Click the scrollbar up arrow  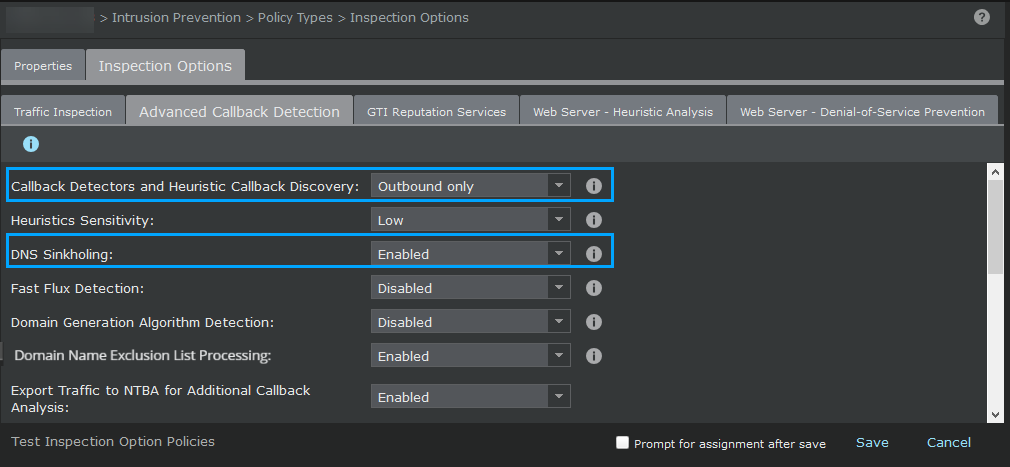[995, 171]
